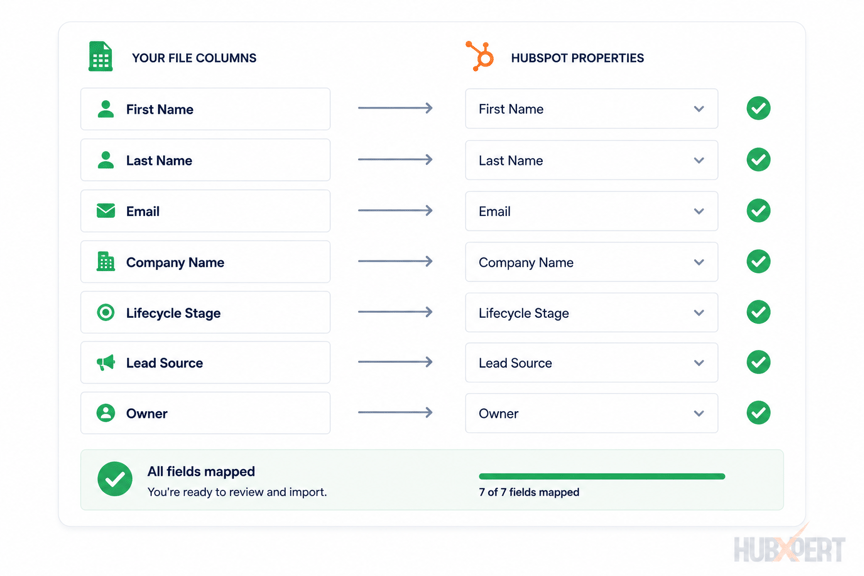Click green checkmark on Email row
The image size is (864, 576).
tap(758, 211)
